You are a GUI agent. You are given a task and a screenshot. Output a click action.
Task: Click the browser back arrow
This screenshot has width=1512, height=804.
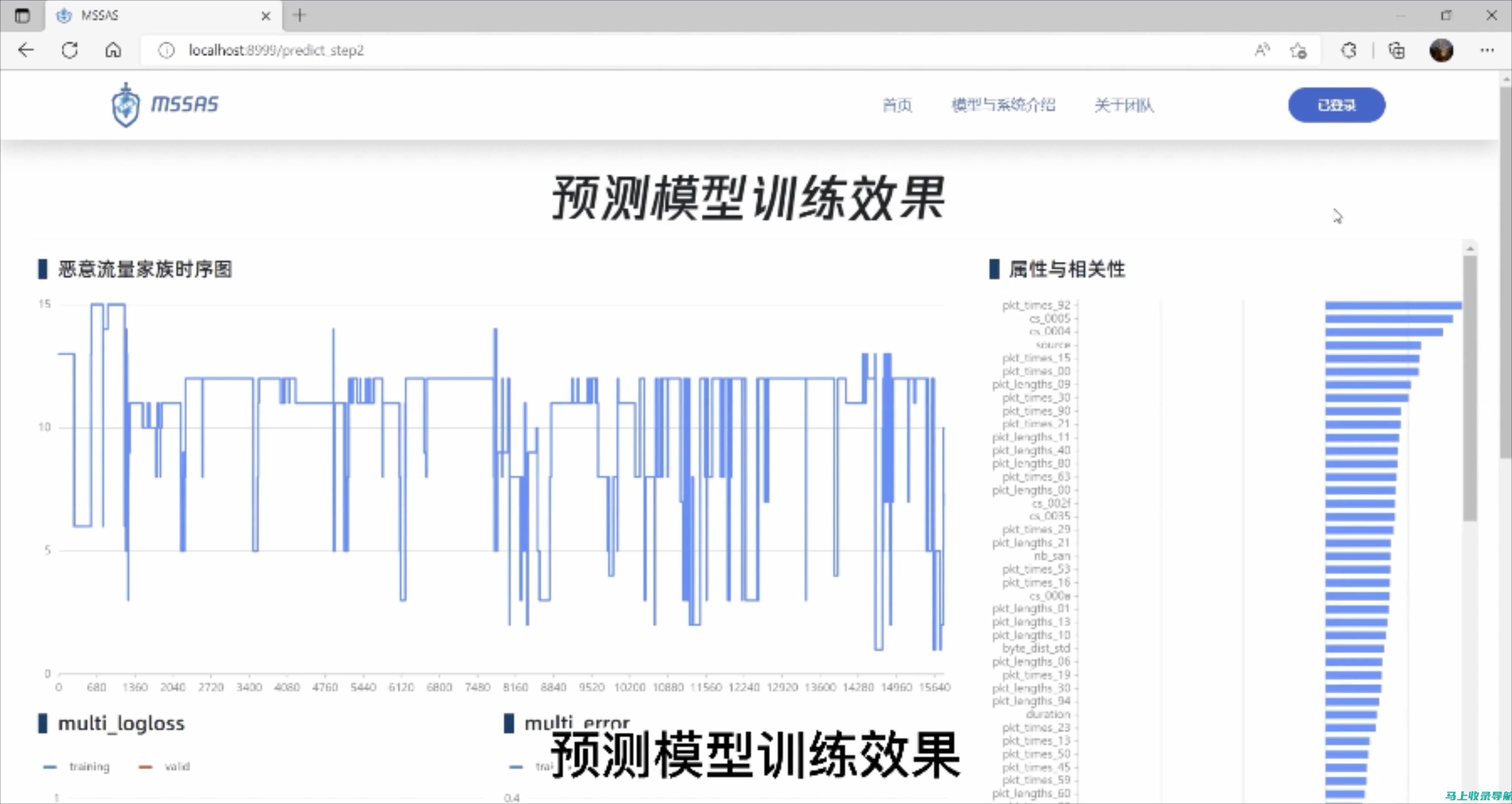tap(26, 51)
